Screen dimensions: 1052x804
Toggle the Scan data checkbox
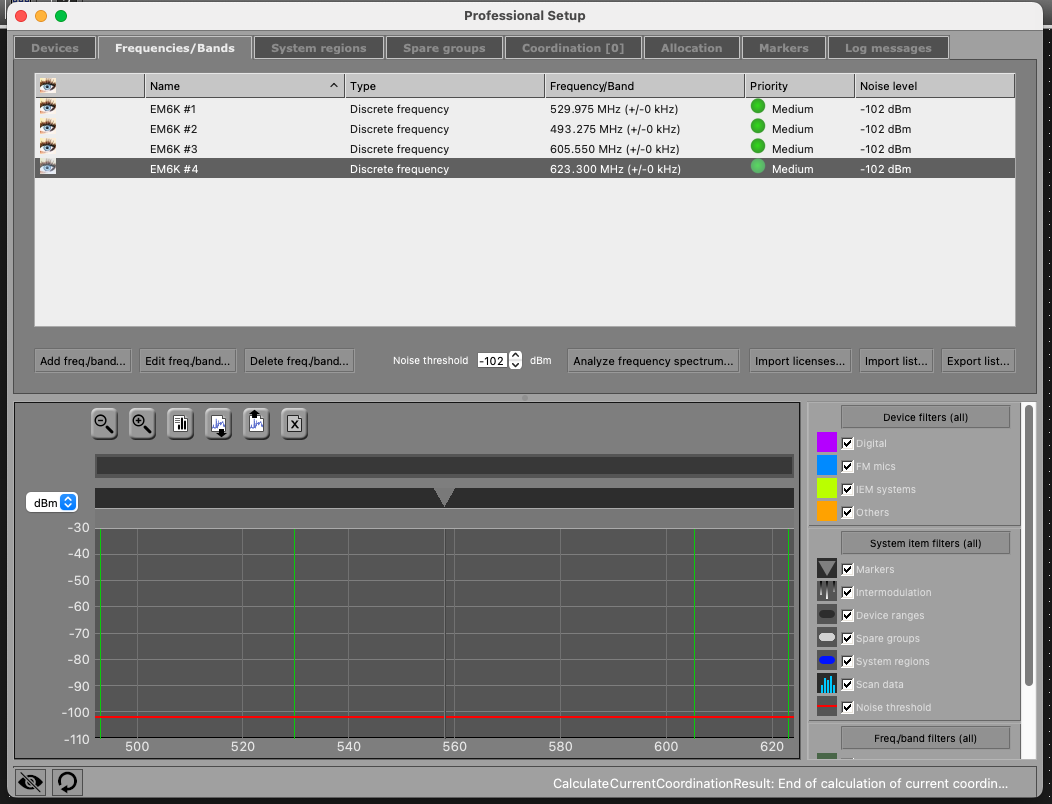tap(847, 684)
